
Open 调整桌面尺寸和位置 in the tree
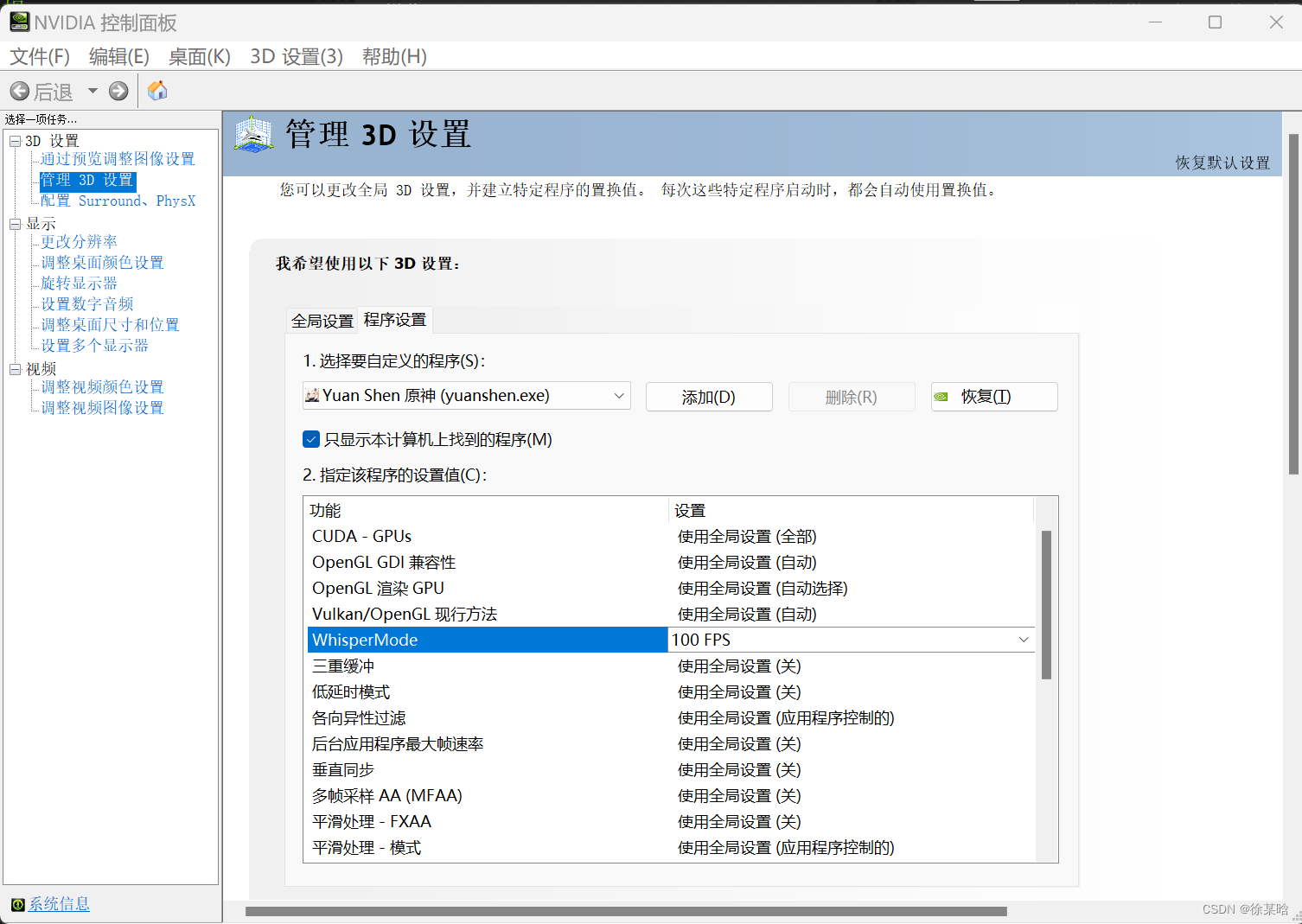pos(110,325)
